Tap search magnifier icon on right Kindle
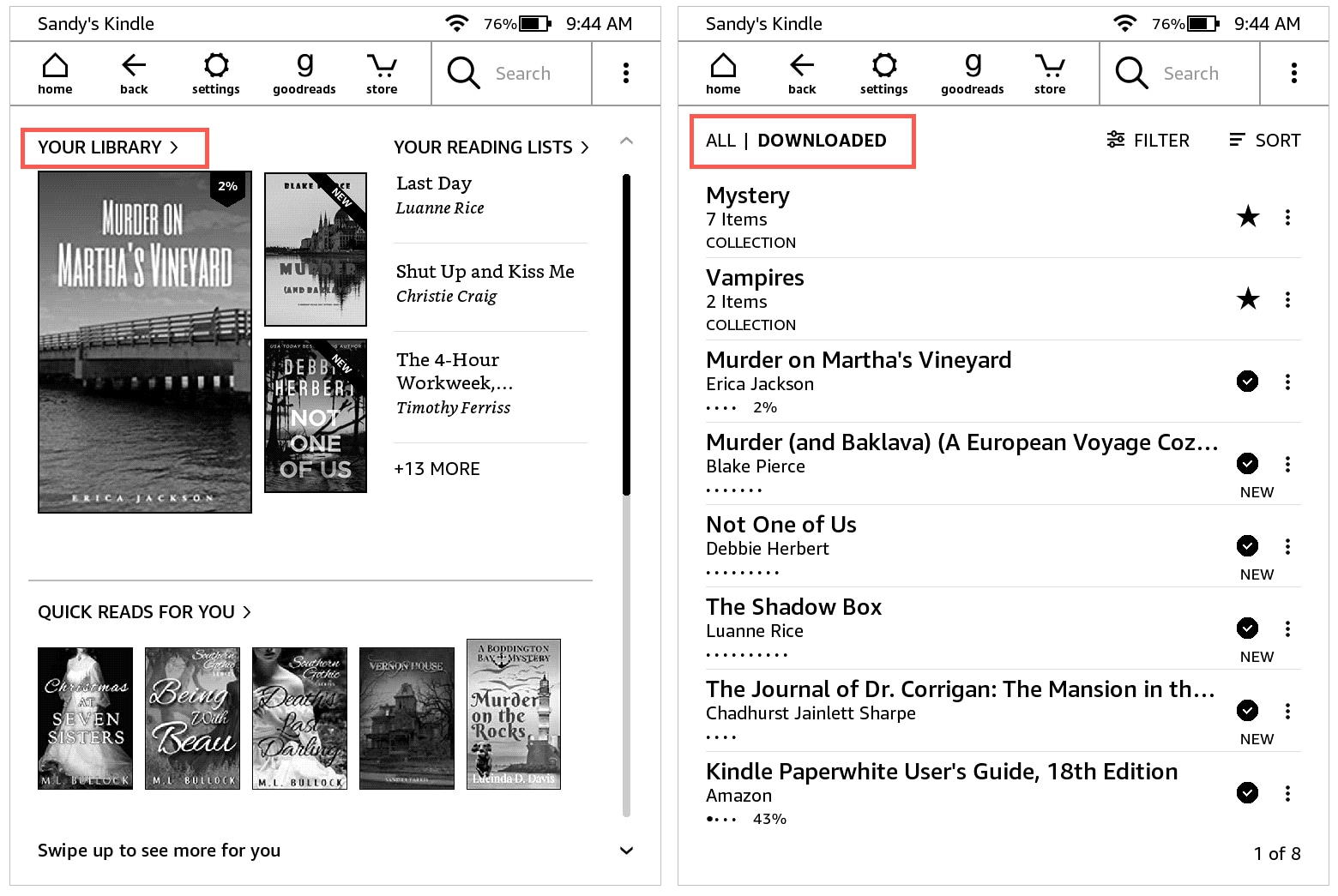This screenshot has width=1338, height=896. pyautogui.click(x=1131, y=73)
